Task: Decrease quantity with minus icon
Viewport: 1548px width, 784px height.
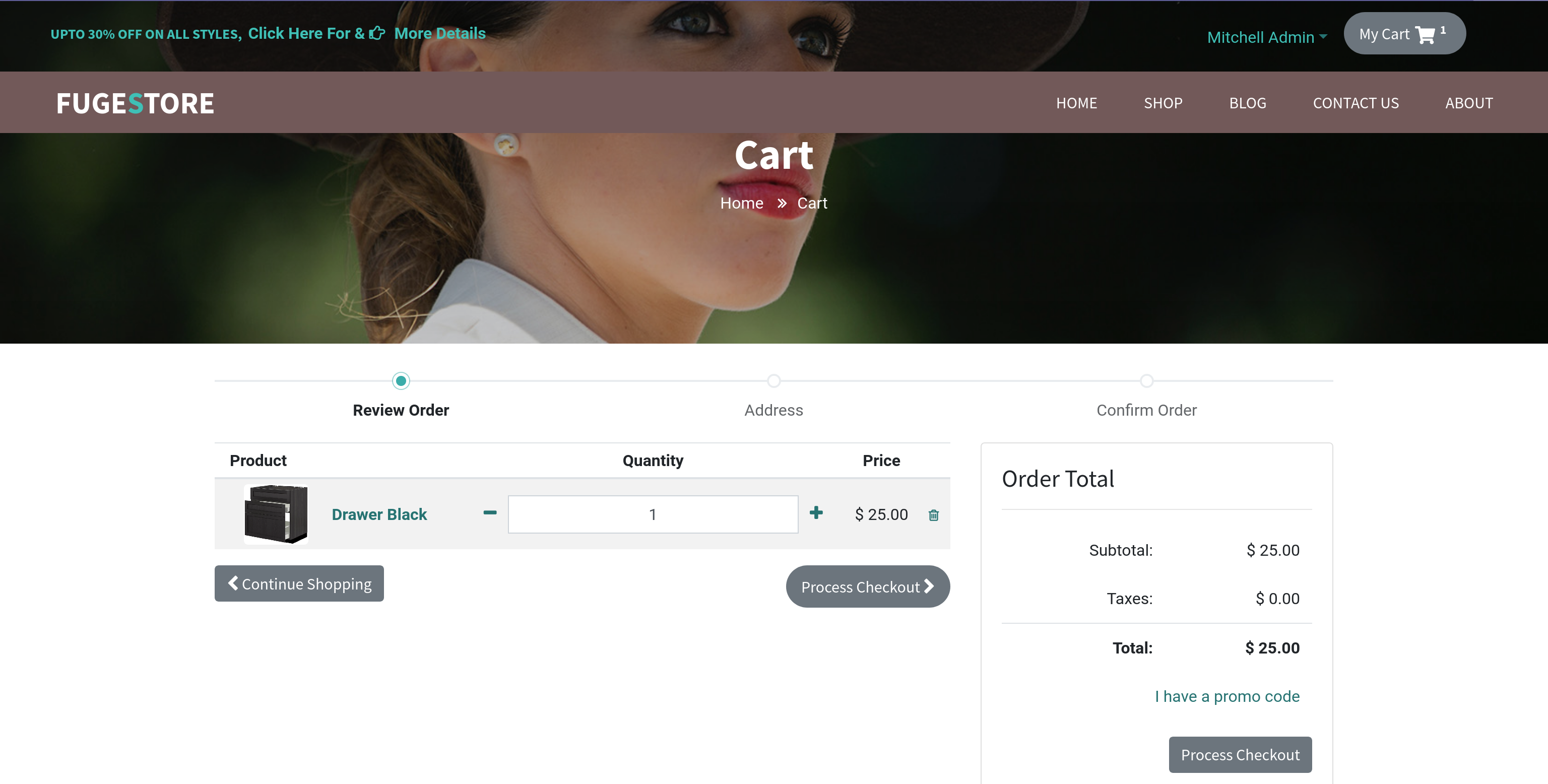Action: point(490,513)
